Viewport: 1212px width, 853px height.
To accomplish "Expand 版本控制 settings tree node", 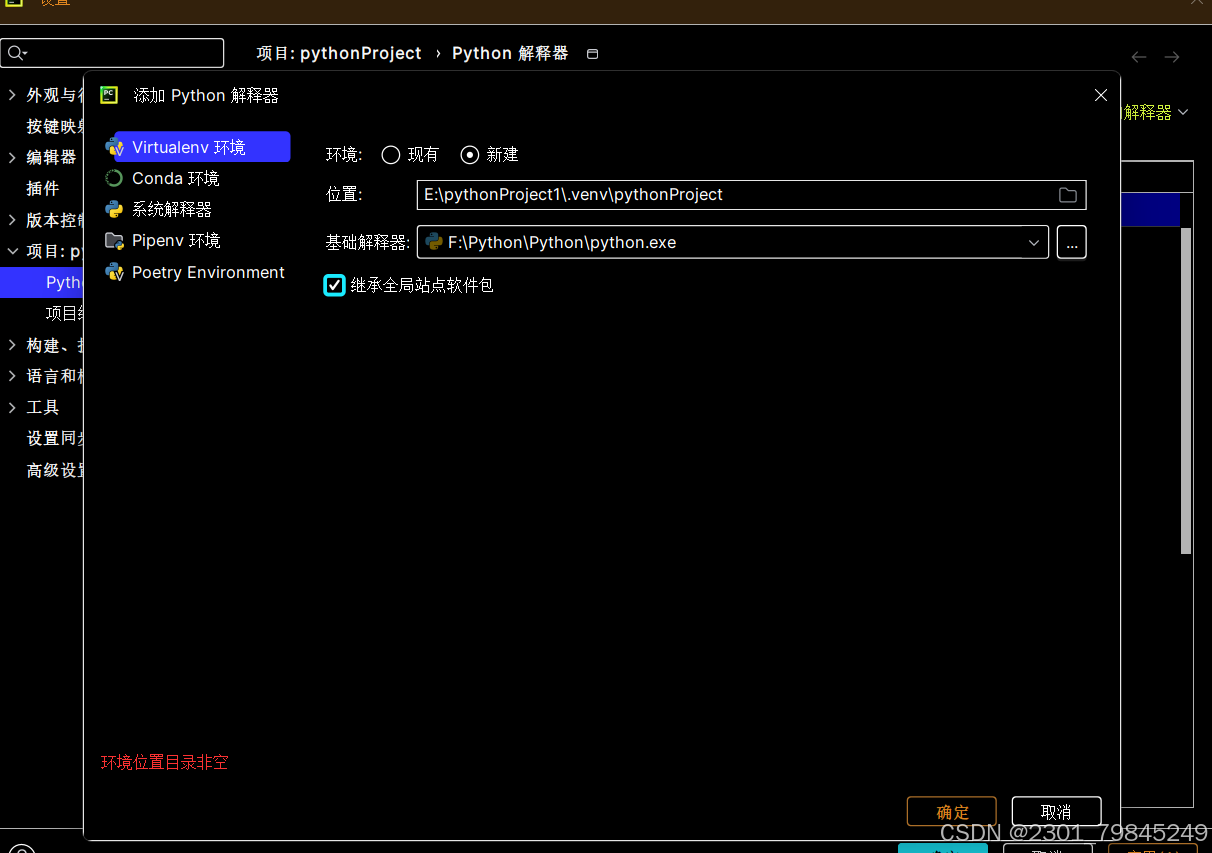I will pyautogui.click(x=12, y=220).
